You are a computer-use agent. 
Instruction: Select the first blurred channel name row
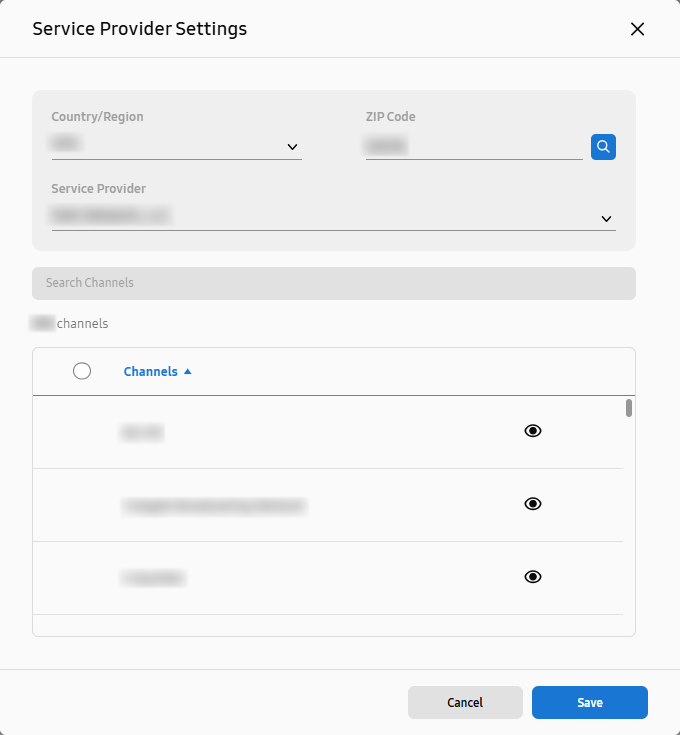point(328,432)
